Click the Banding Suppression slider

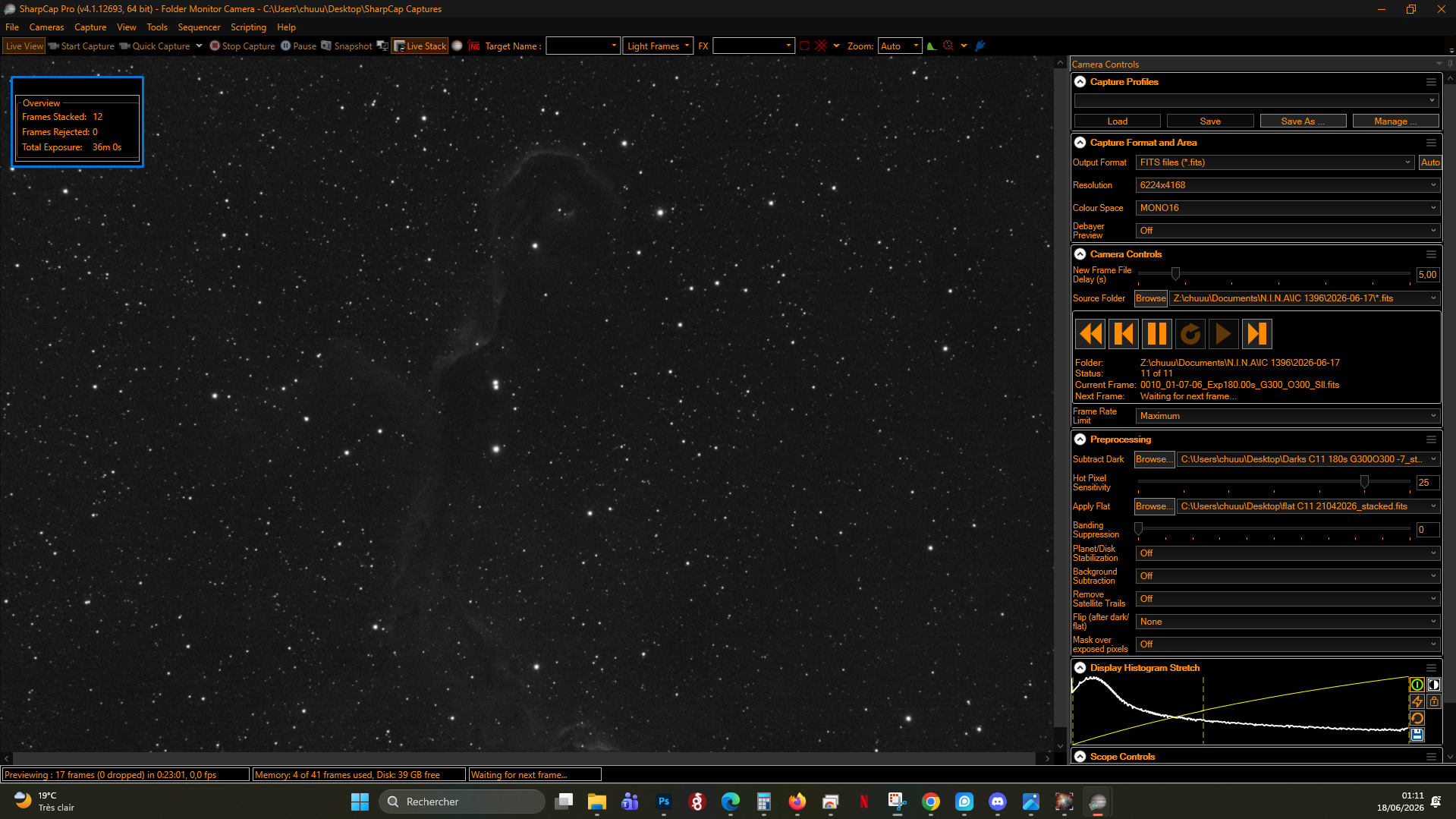click(x=1274, y=529)
